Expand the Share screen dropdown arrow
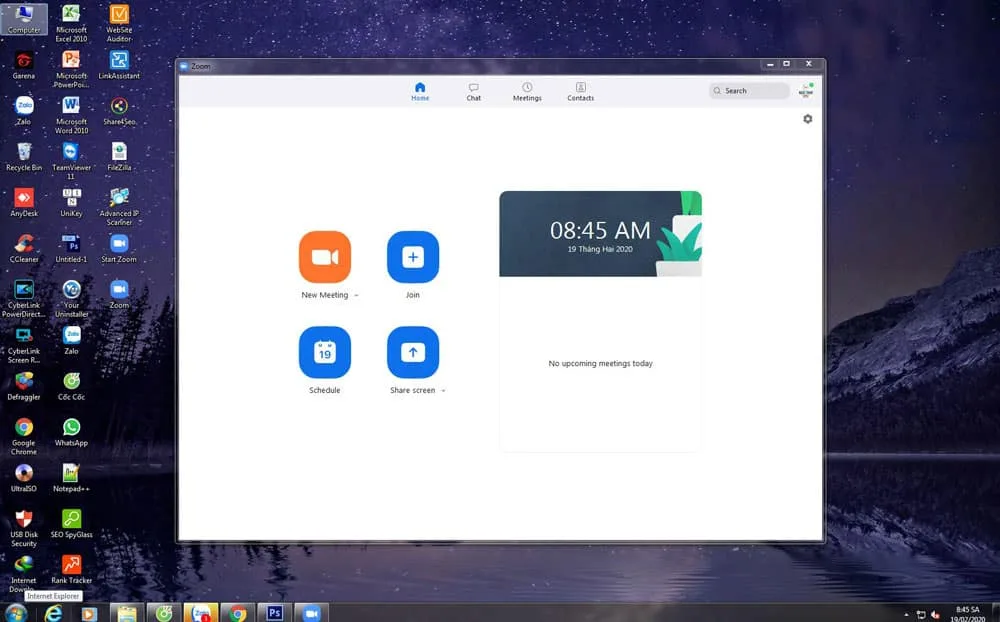 pos(443,390)
